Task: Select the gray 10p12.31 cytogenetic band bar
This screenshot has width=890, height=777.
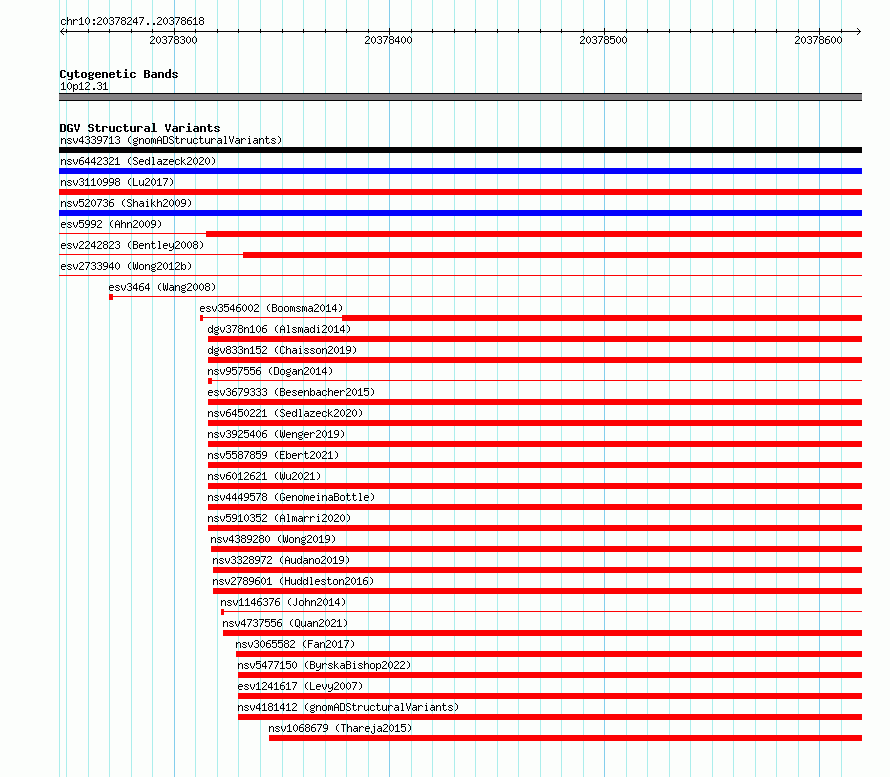Action: pyautogui.click(x=460, y=98)
